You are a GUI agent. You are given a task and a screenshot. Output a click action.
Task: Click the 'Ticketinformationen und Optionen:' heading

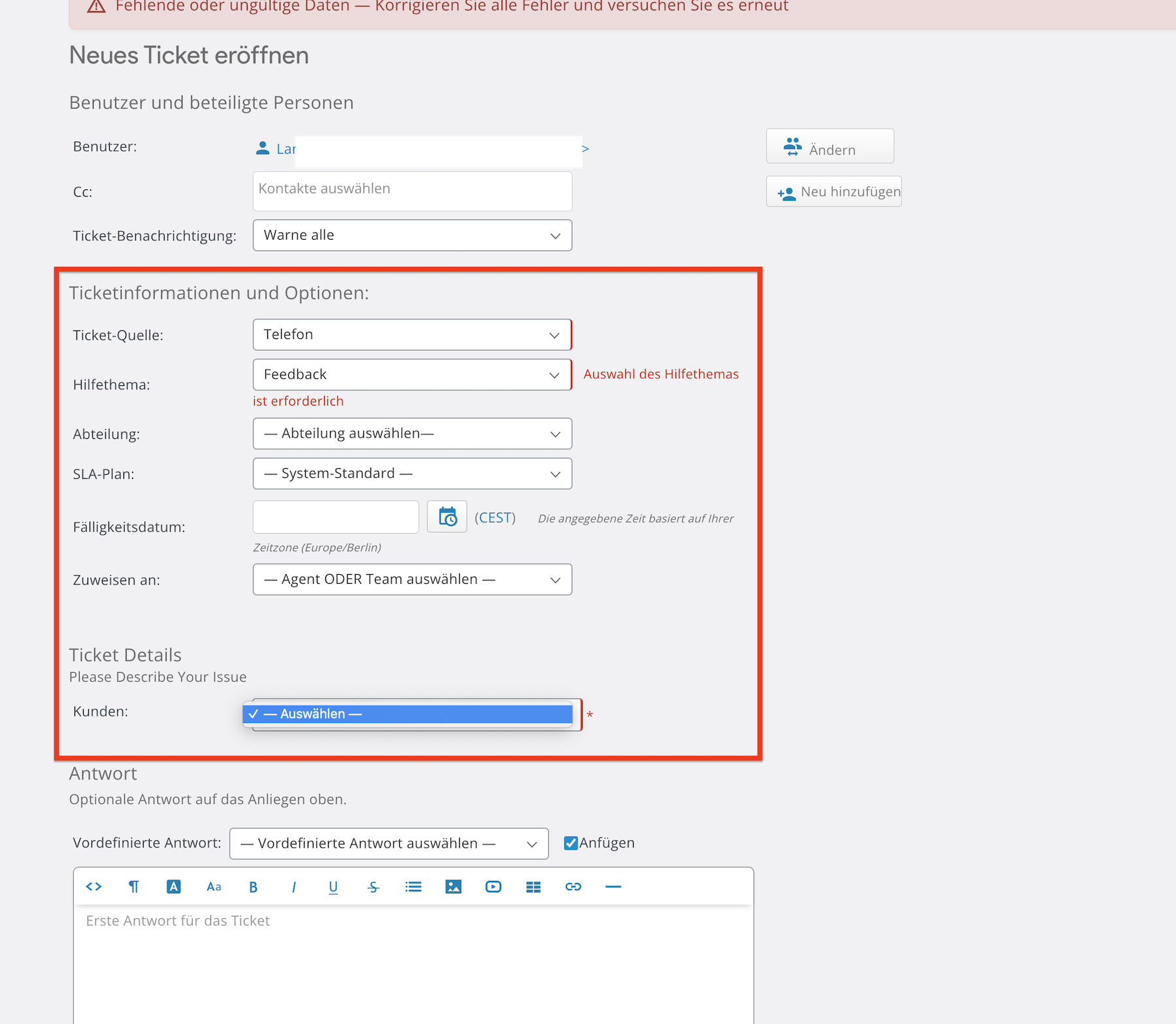pos(219,293)
